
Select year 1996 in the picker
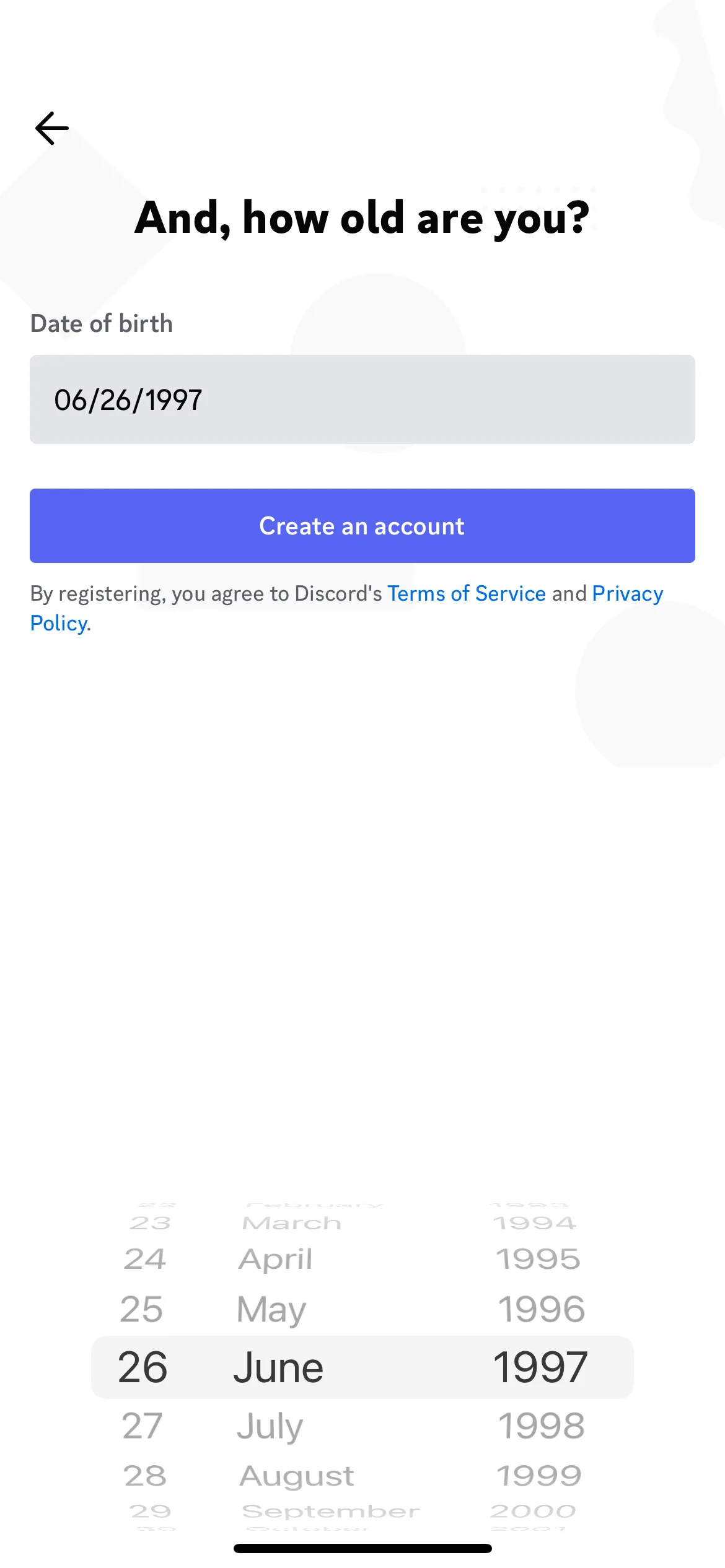tap(542, 1309)
